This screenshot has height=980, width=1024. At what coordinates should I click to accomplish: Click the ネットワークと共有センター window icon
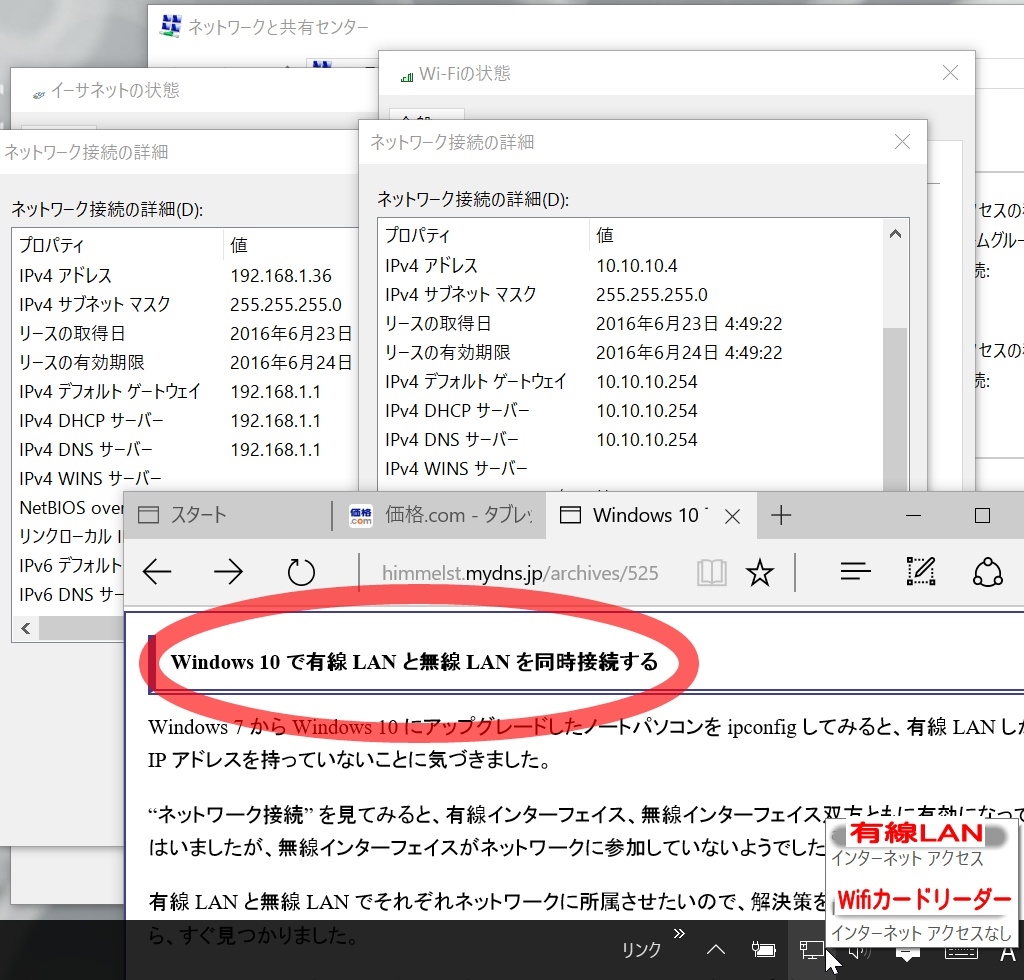point(171,25)
